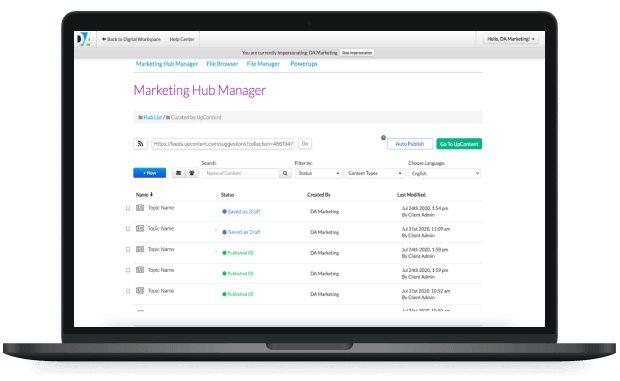Open the Choose Language dropdown

pos(444,173)
